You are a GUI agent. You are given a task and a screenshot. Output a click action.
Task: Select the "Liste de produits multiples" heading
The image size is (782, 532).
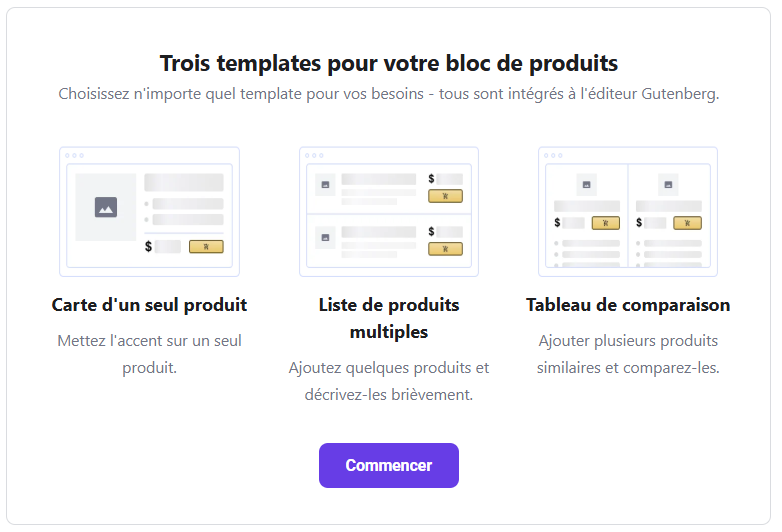point(388,318)
